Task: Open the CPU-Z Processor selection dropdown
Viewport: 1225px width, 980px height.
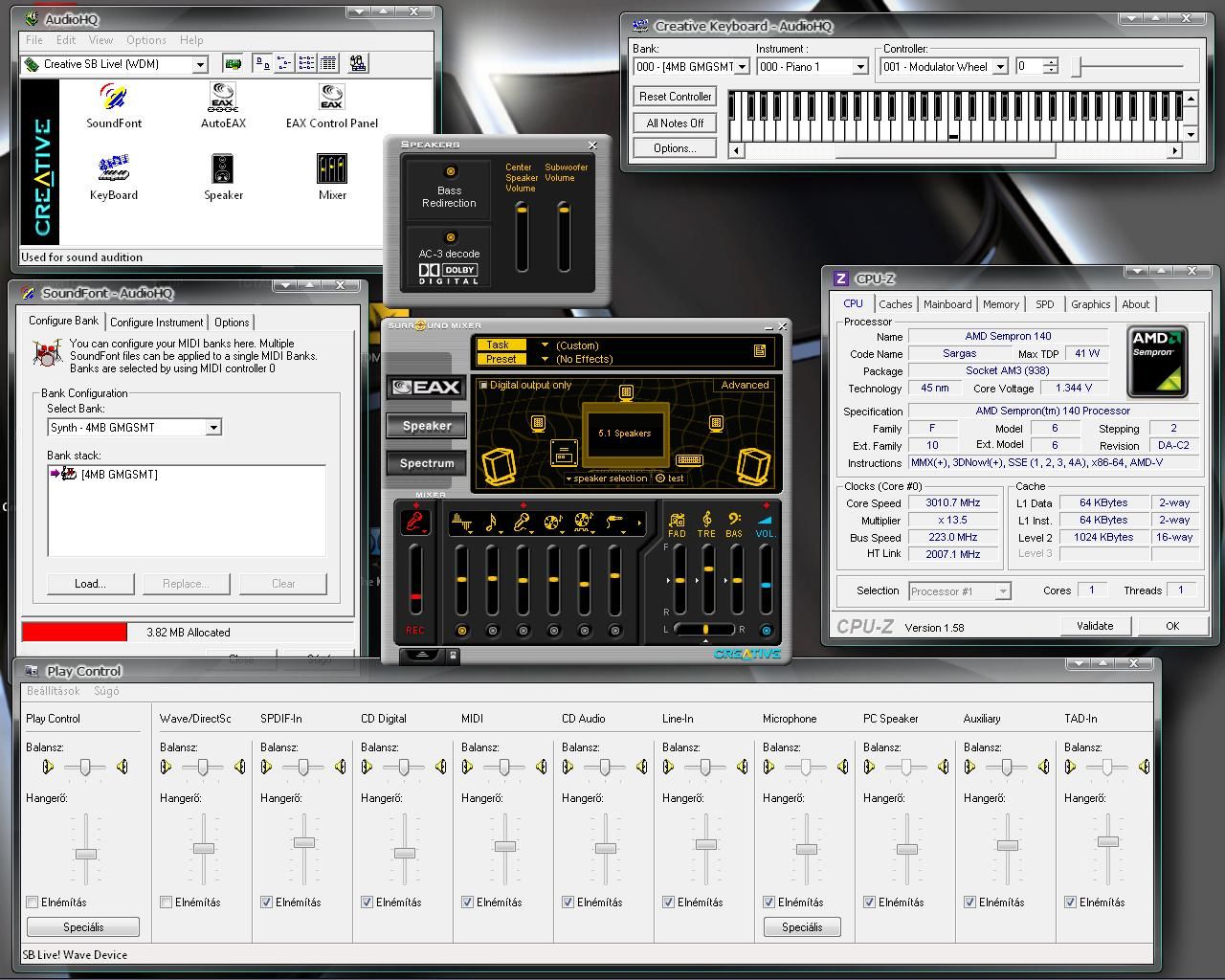Action: coord(1003,591)
